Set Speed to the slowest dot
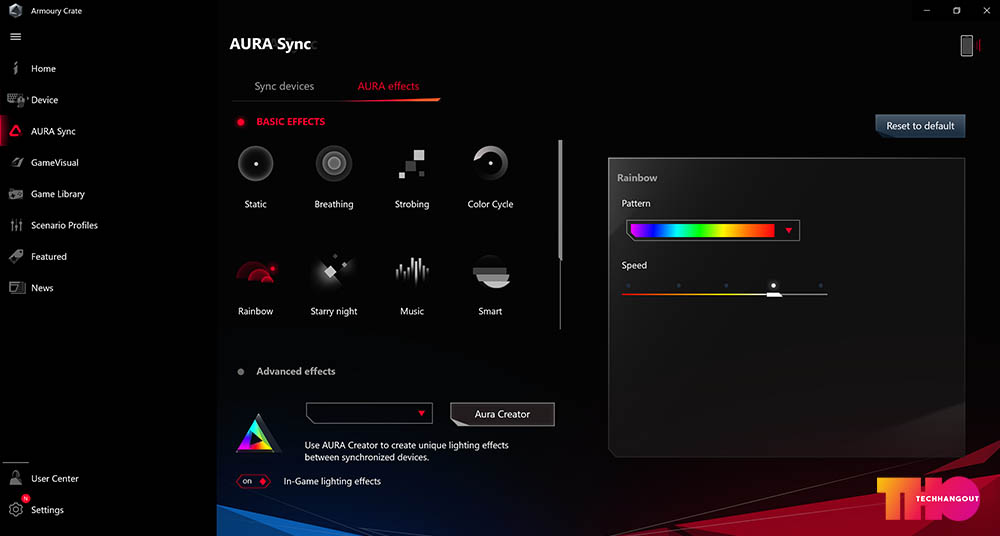Viewport: 1000px width, 536px height. 628,286
